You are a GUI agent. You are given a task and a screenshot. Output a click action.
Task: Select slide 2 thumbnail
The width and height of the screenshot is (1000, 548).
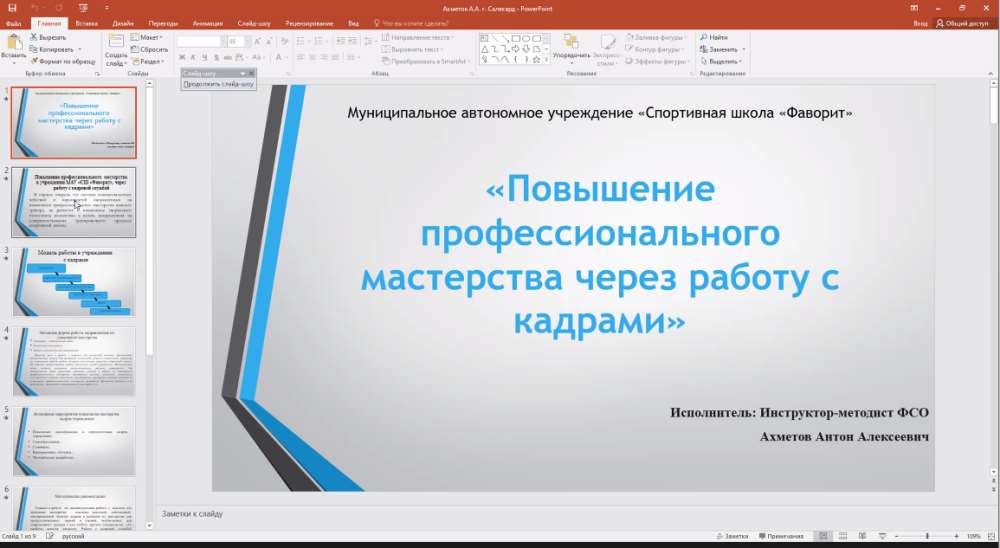pos(74,202)
